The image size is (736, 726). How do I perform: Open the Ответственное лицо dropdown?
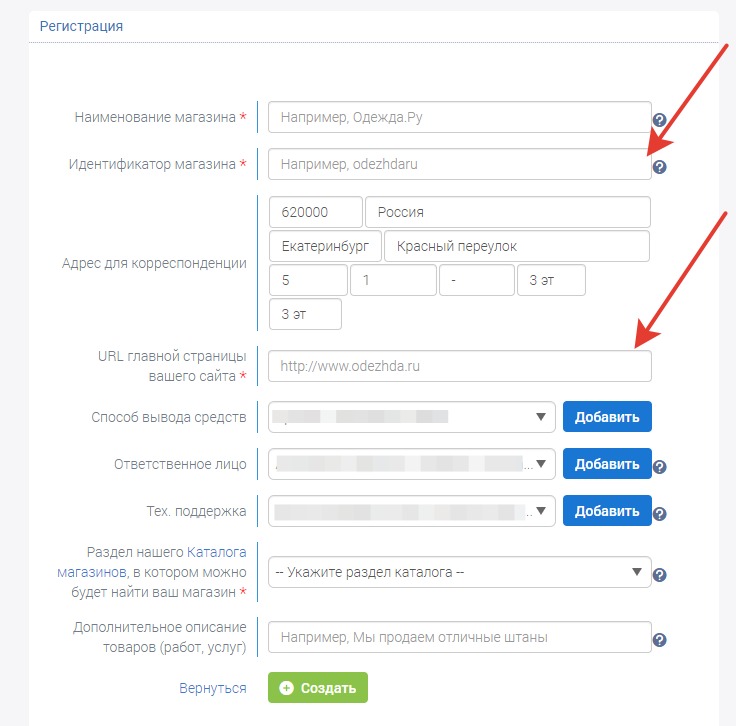412,464
